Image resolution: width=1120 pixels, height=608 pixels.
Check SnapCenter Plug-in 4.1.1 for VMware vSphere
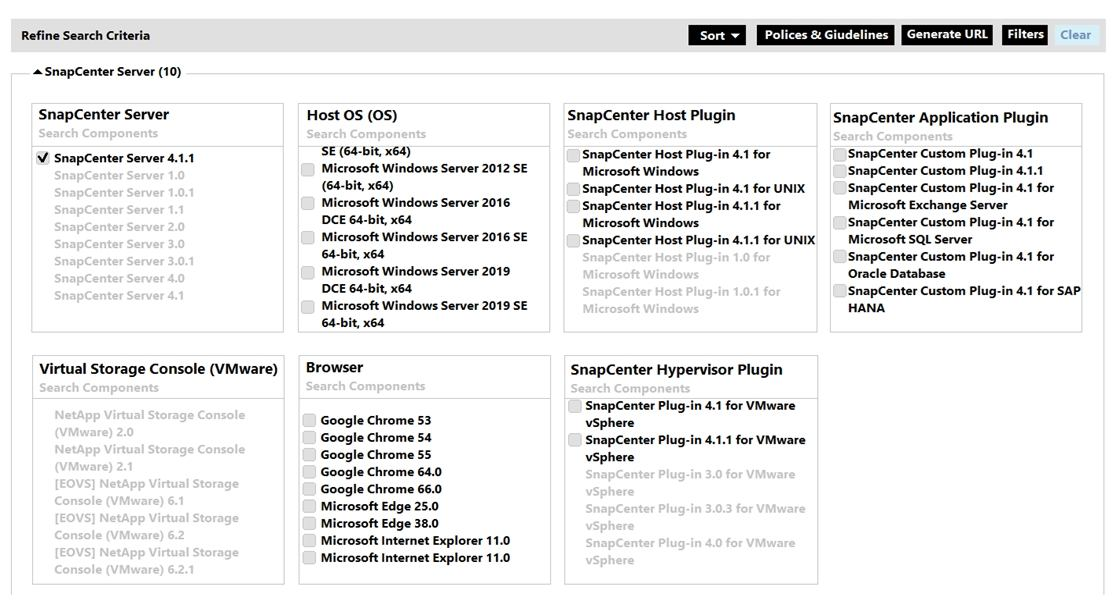pyautogui.click(x=575, y=441)
